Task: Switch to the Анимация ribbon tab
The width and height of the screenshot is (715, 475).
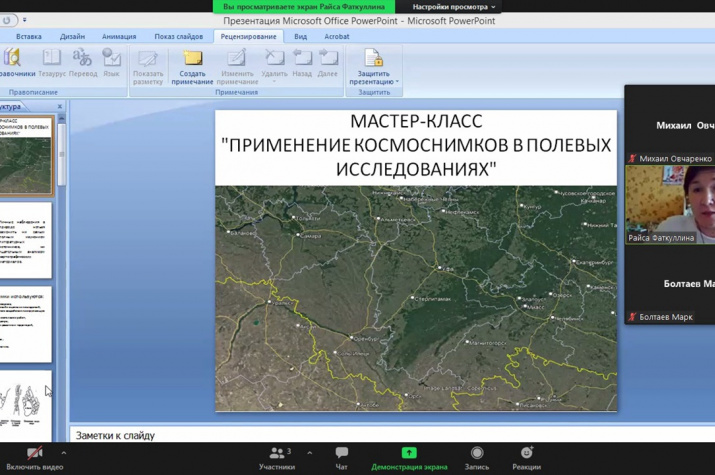Action: 119,36
